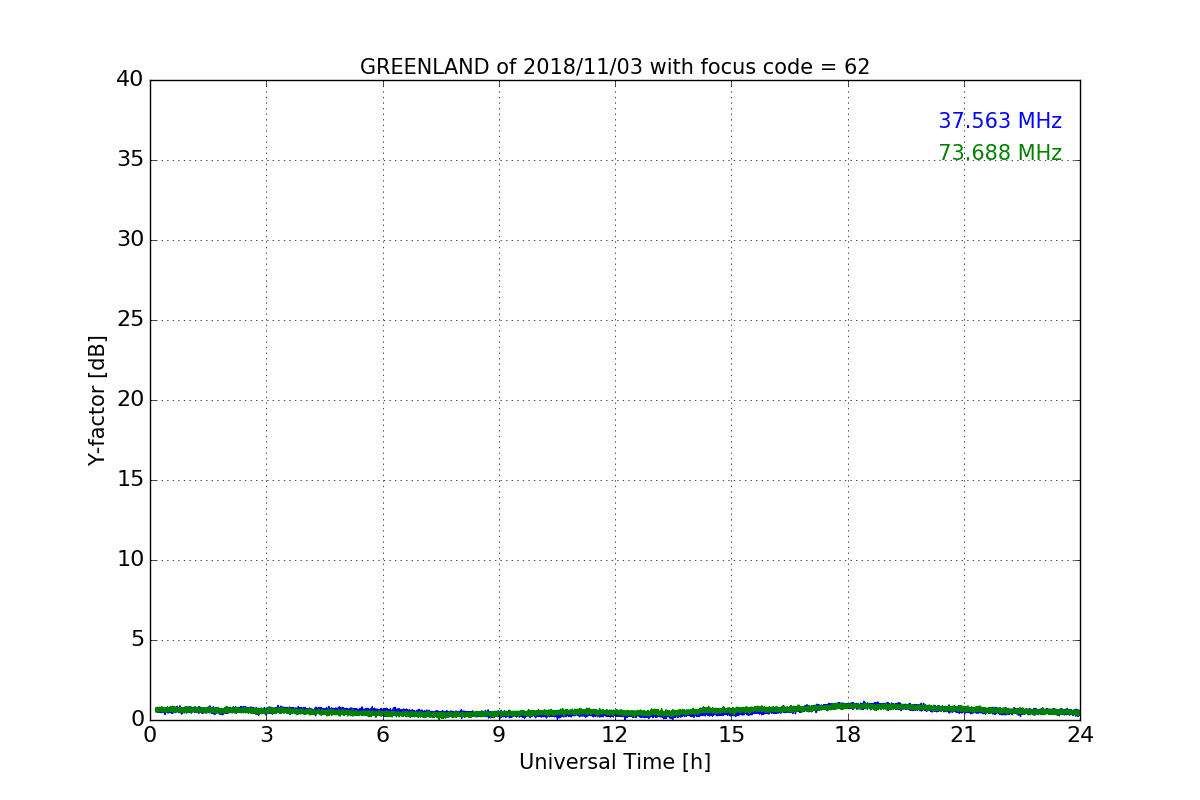Click the Universal Time [h] axis label
Screen dimensions: 1200x800
tap(615, 762)
